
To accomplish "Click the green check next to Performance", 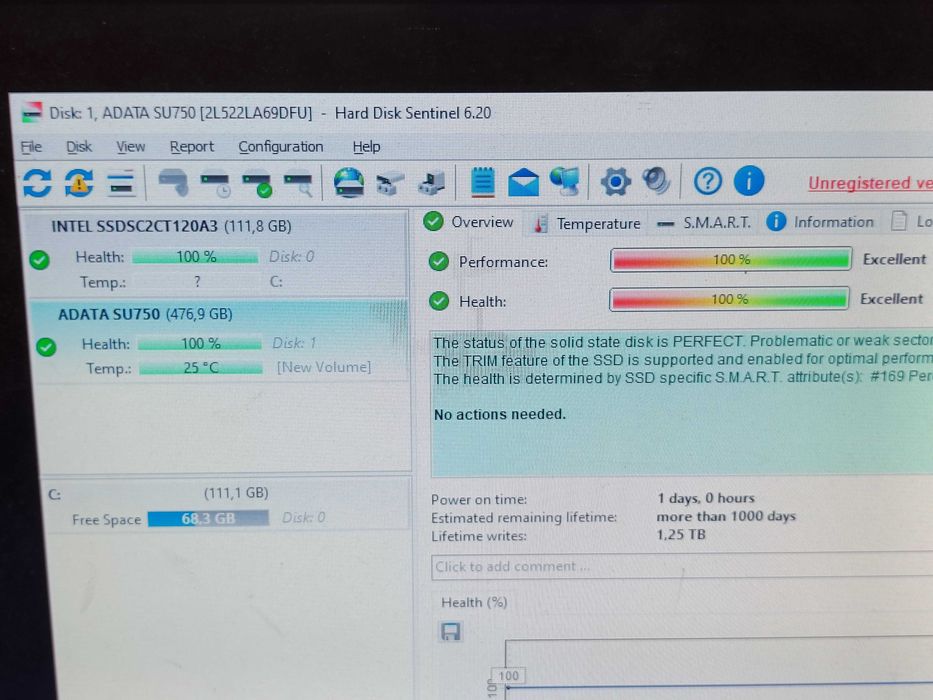I will tap(439, 261).
